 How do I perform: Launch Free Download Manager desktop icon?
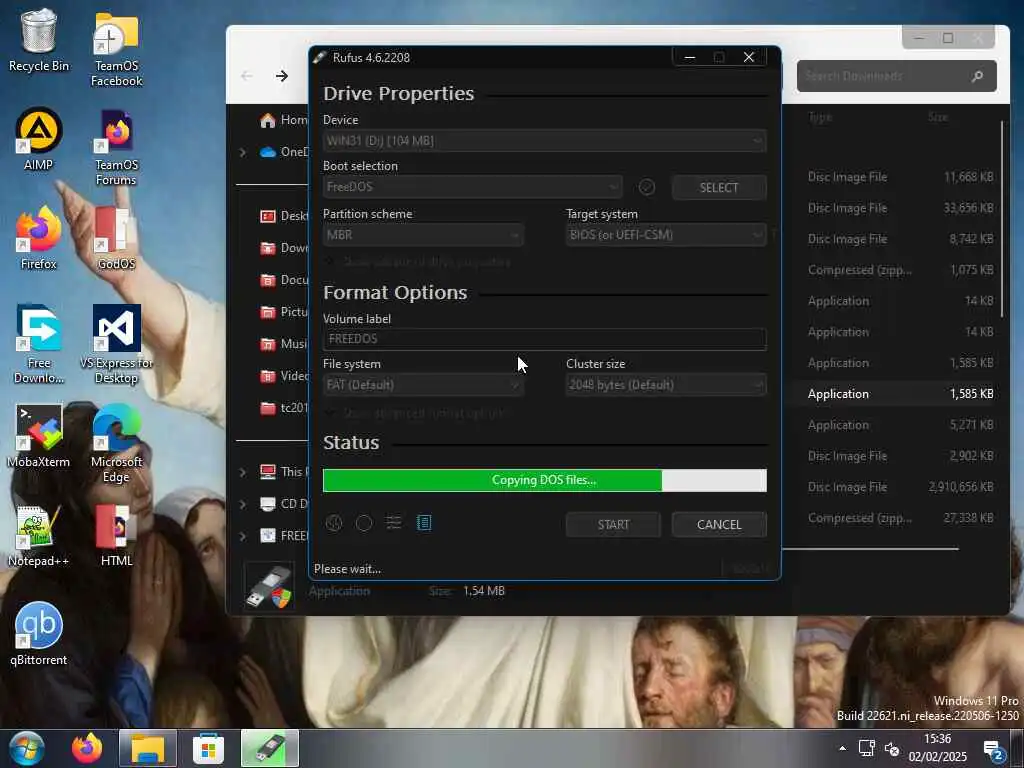coord(39,345)
